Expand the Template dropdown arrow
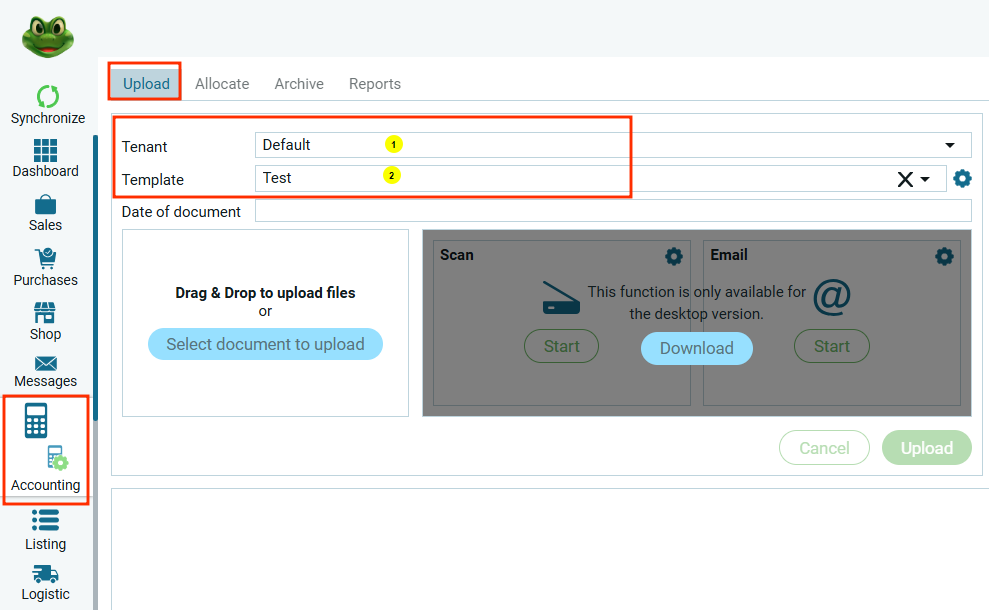The image size is (989, 610). point(926,179)
